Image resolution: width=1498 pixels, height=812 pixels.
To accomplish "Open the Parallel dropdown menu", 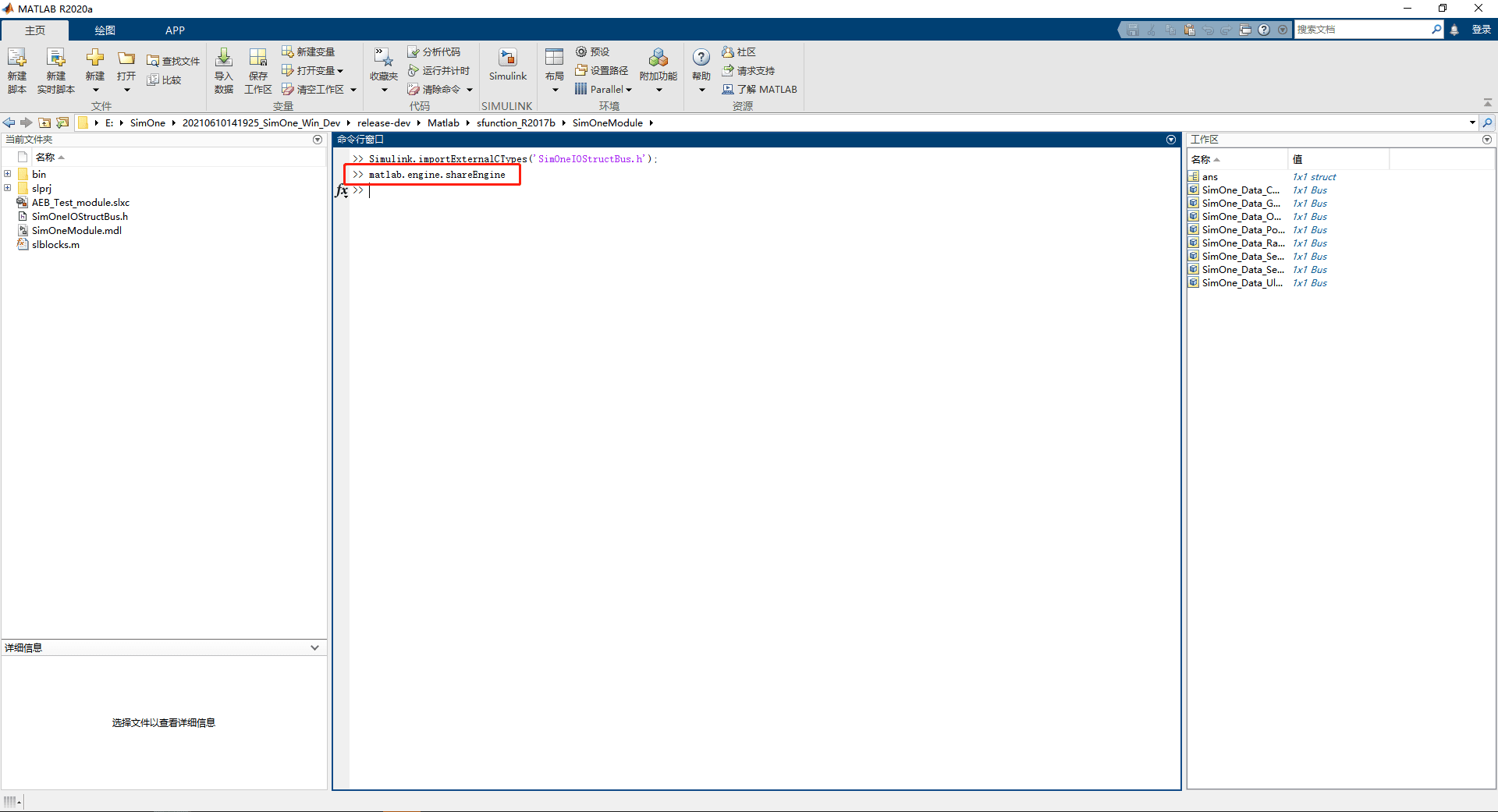I will pos(603,89).
